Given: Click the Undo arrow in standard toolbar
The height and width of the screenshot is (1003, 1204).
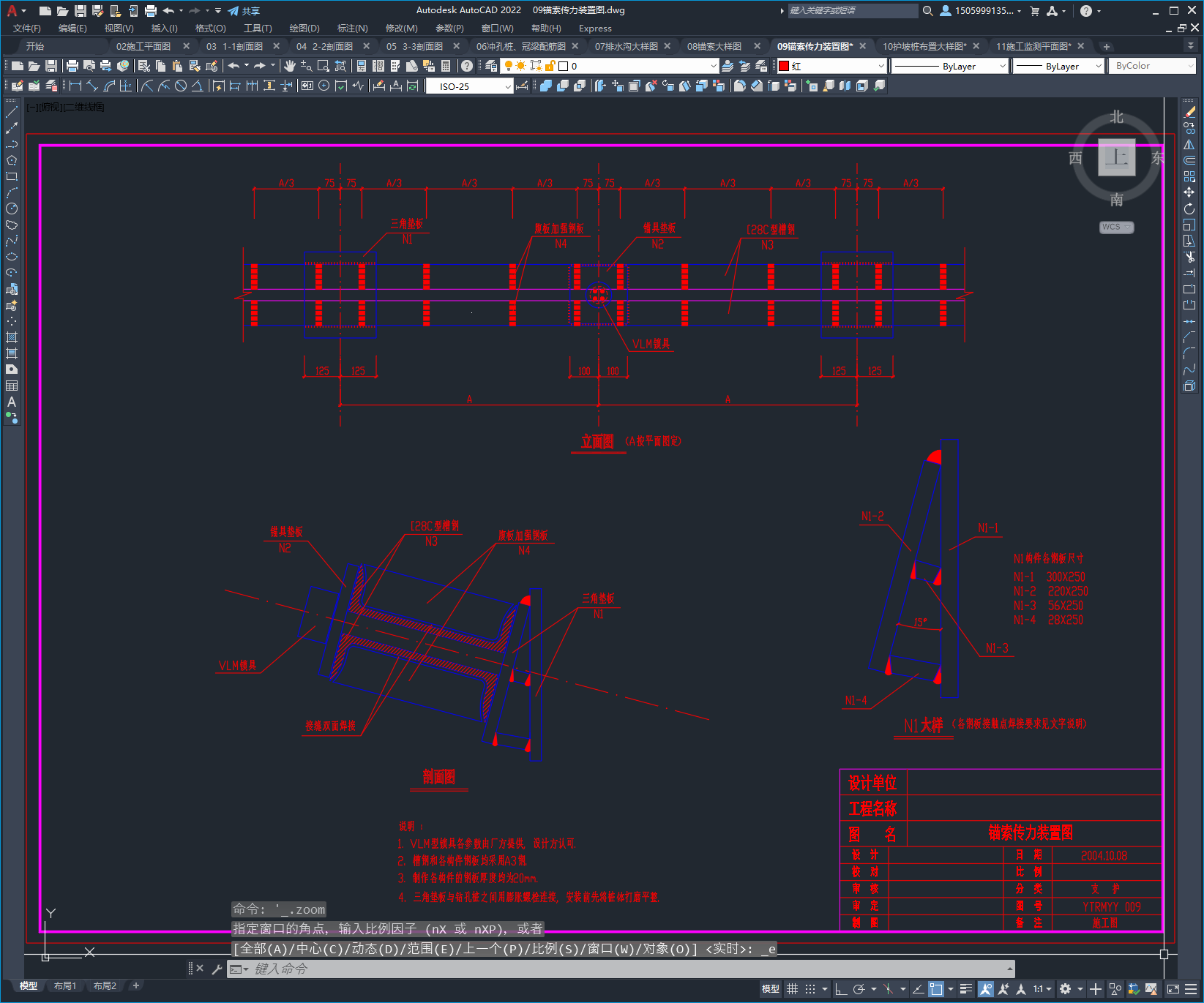Looking at the screenshot, I should coord(233,66).
